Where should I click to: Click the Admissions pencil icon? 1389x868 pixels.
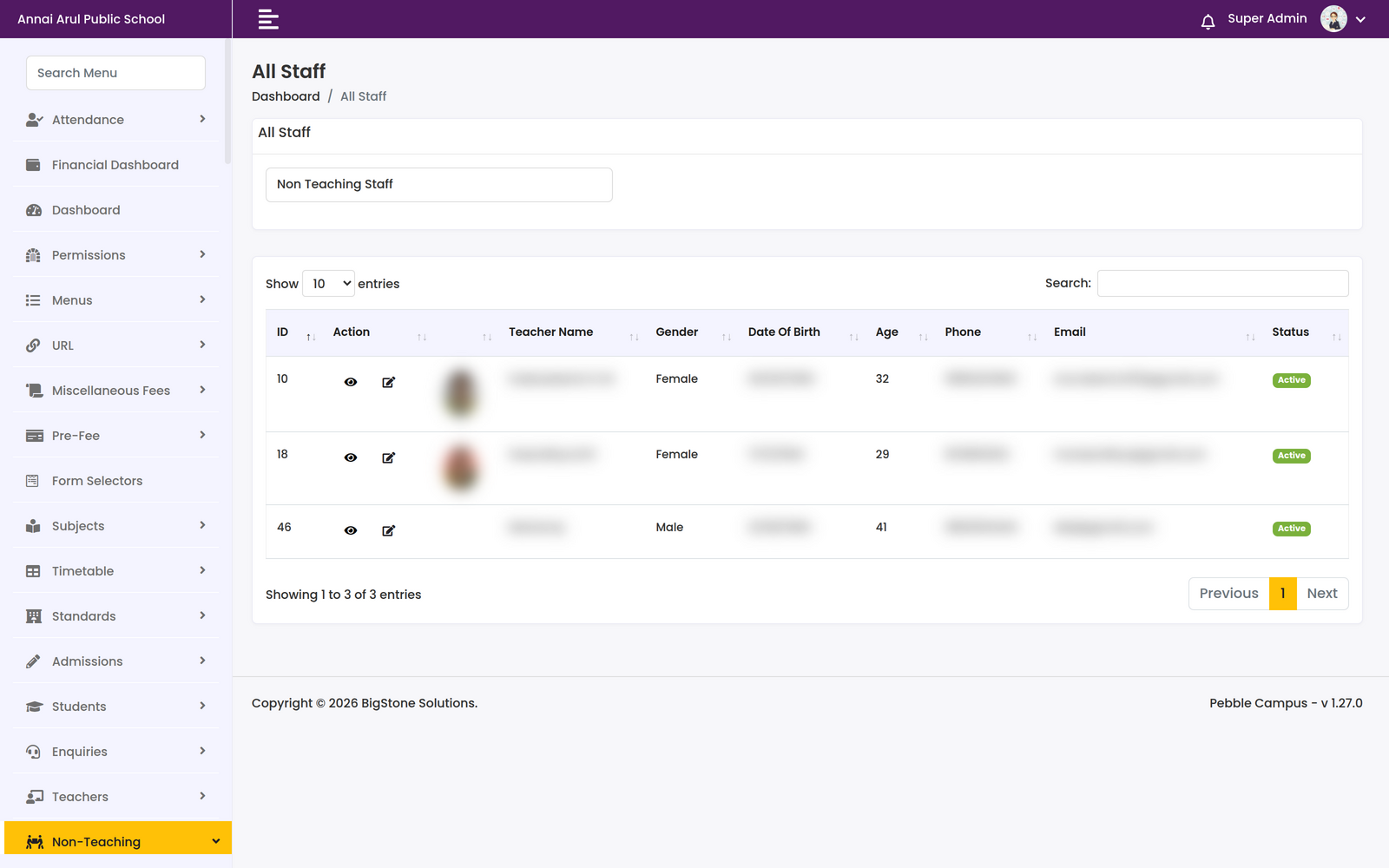click(x=33, y=661)
